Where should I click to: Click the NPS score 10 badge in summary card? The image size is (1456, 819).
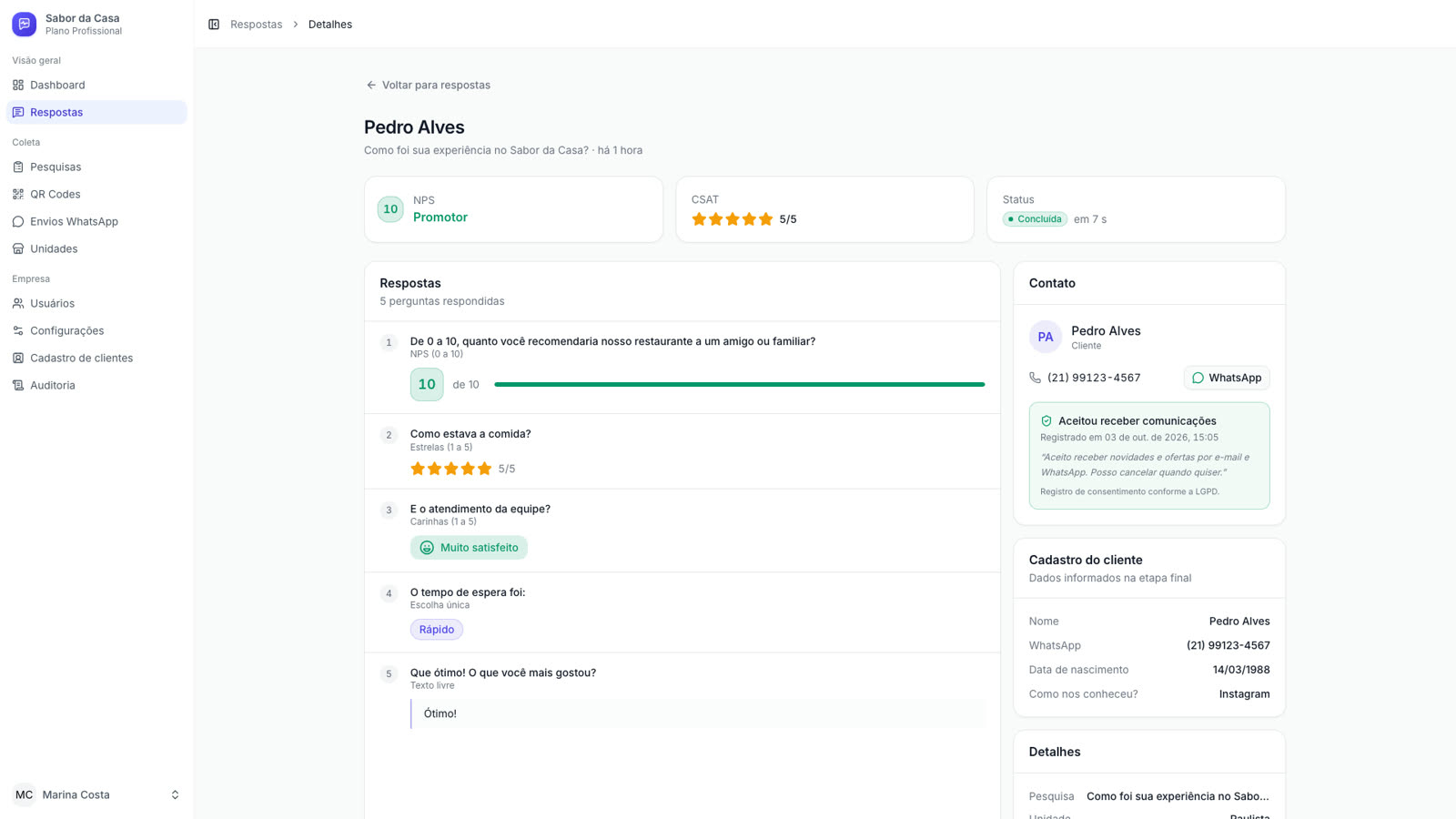click(x=390, y=209)
